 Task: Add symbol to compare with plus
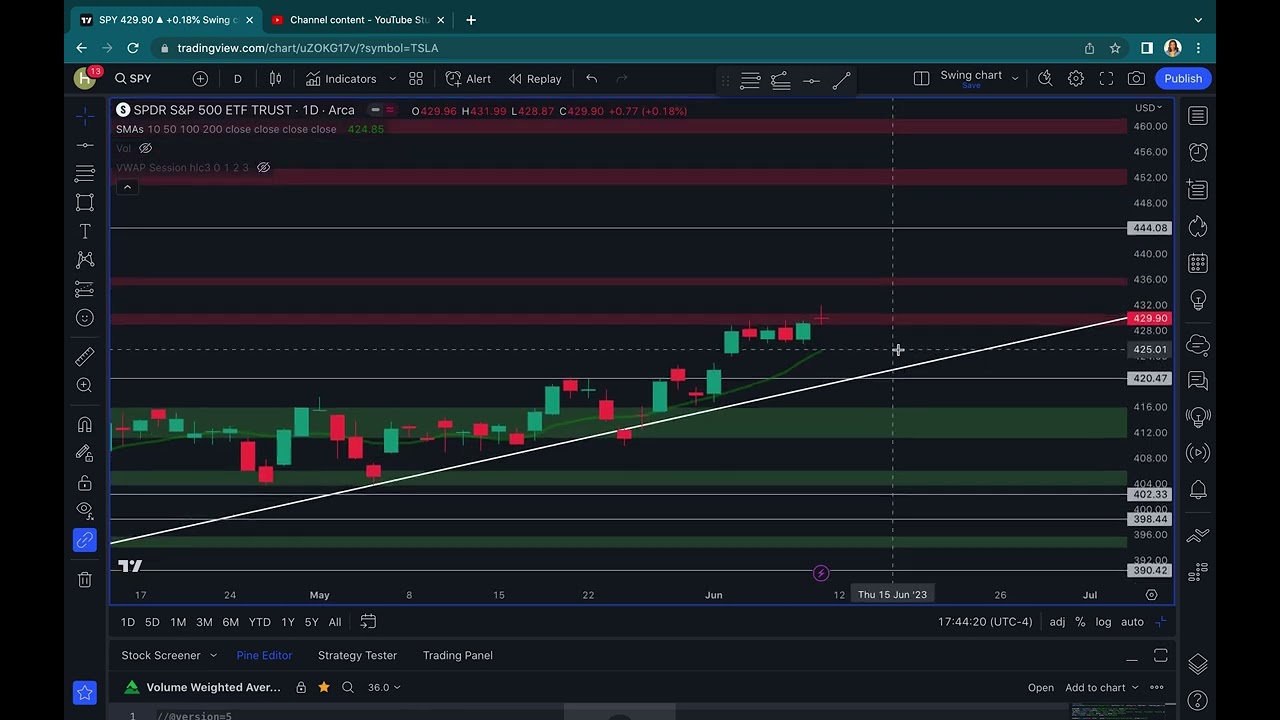(200, 79)
